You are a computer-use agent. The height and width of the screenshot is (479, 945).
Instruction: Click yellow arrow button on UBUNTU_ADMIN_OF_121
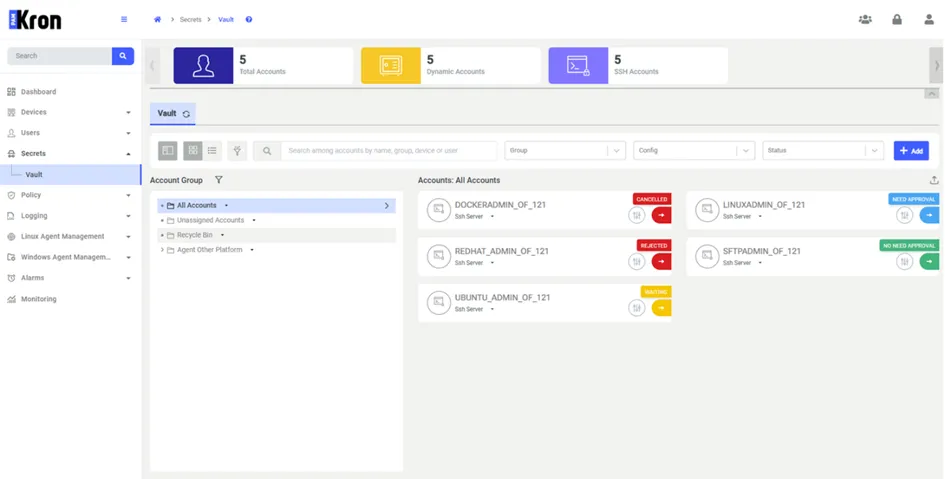(x=661, y=308)
